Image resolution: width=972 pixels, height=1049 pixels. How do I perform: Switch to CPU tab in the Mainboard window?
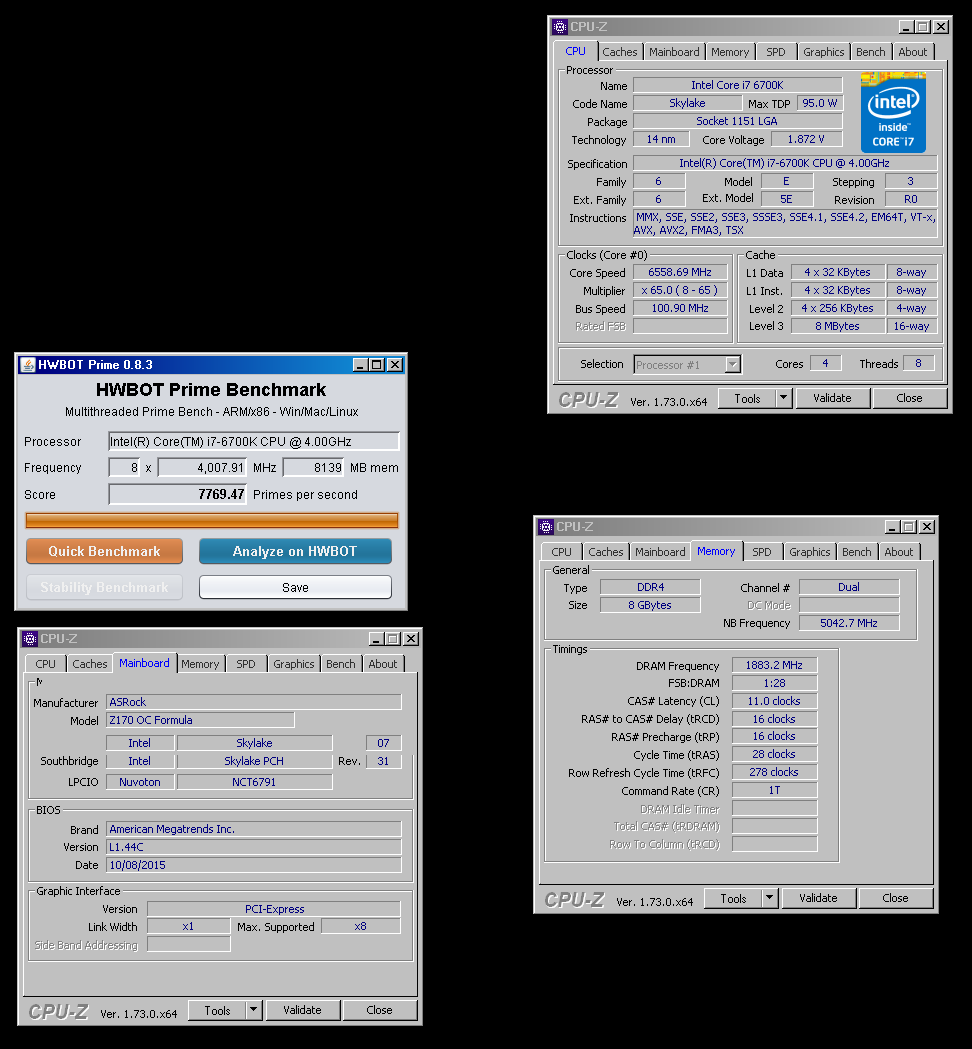tap(45, 664)
